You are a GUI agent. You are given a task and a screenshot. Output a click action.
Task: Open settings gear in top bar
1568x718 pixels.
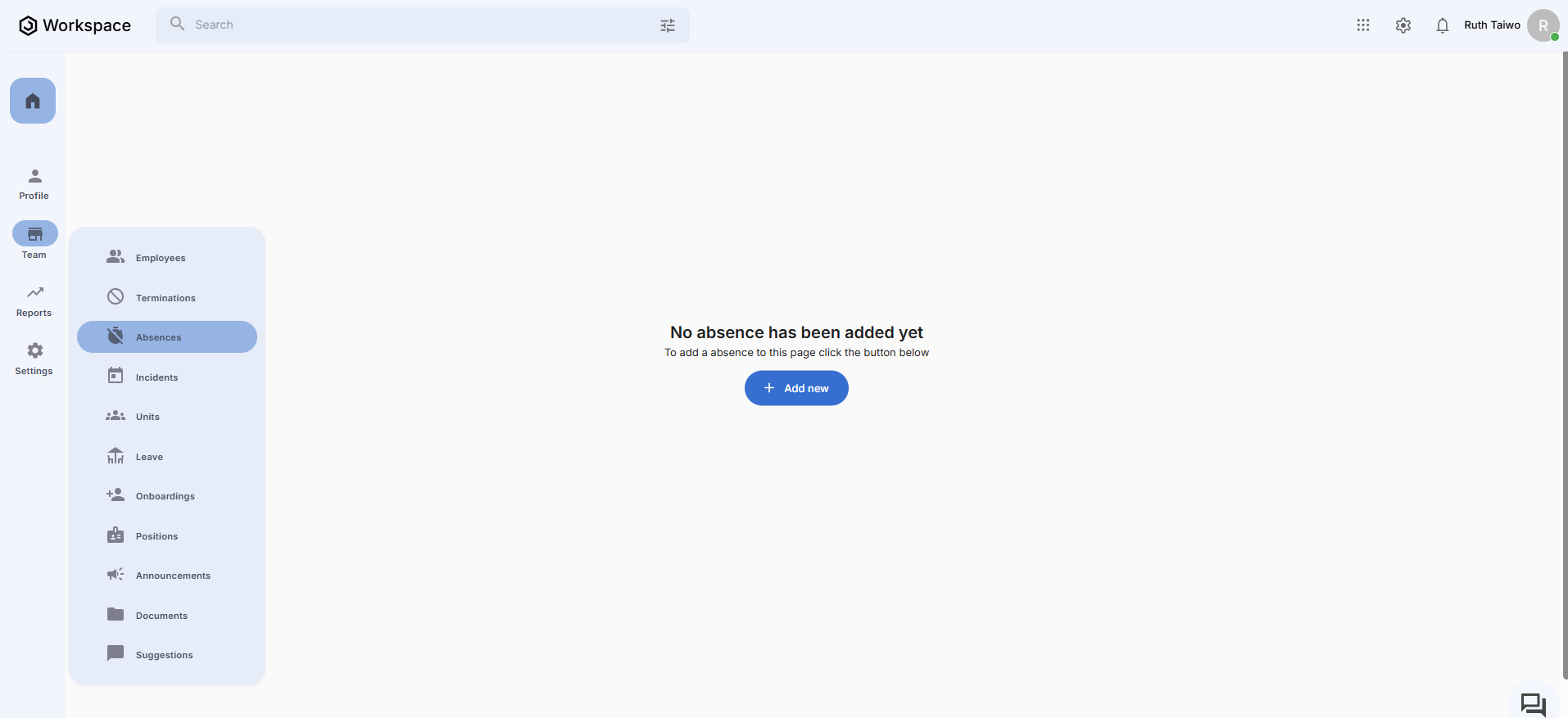1403,25
